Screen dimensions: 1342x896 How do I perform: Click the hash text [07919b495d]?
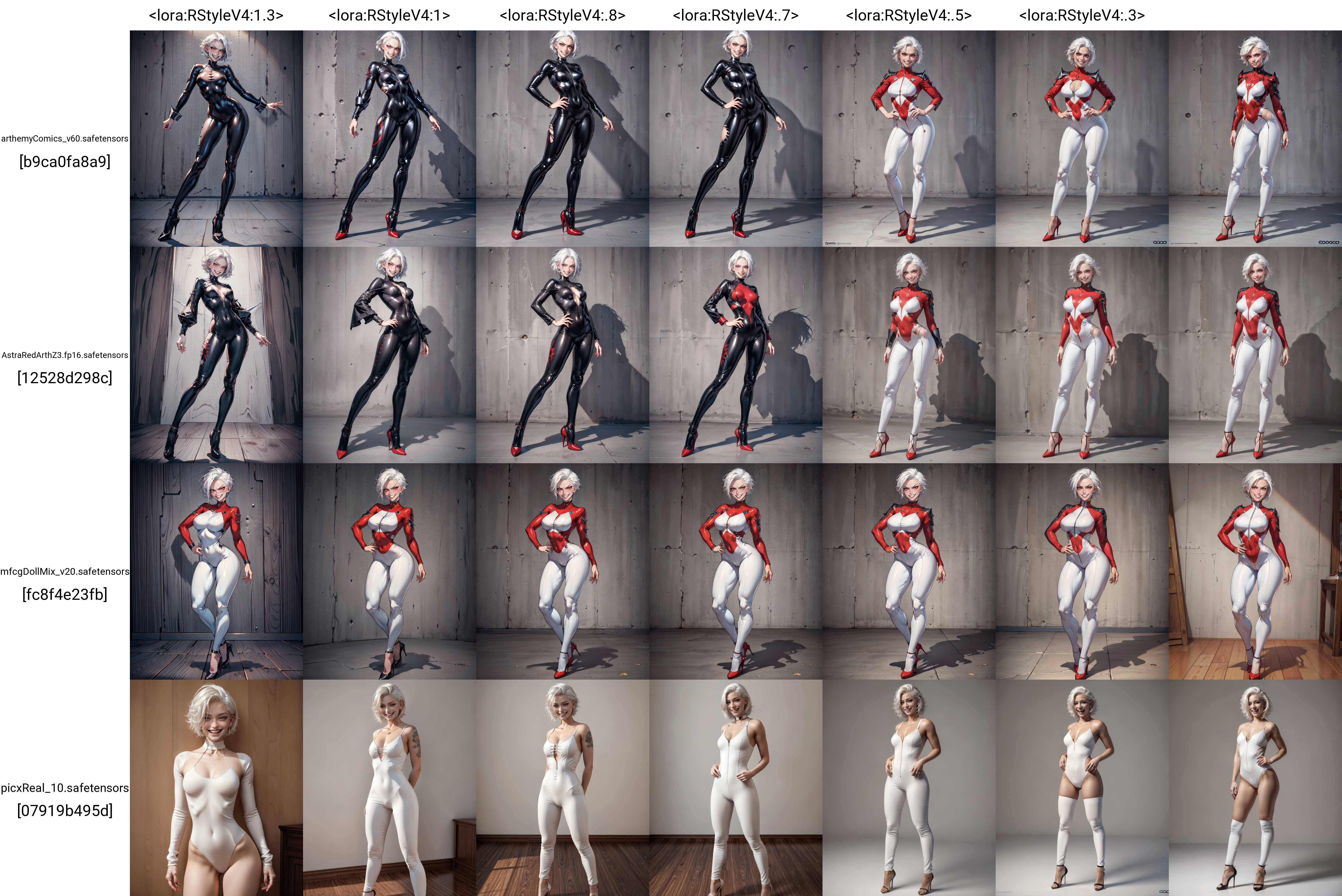pyautogui.click(x=64, y=811)
